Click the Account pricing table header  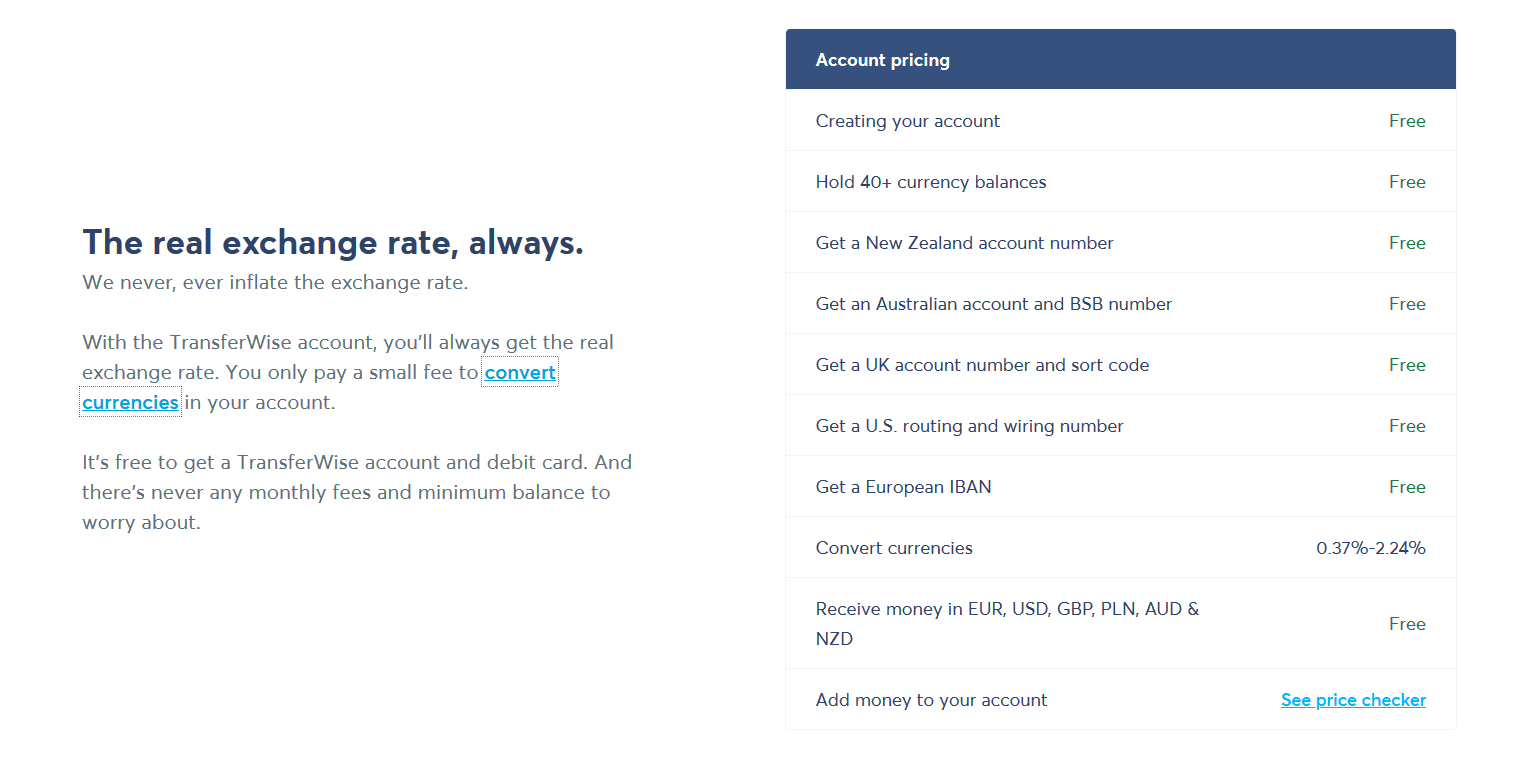[882, 60]
